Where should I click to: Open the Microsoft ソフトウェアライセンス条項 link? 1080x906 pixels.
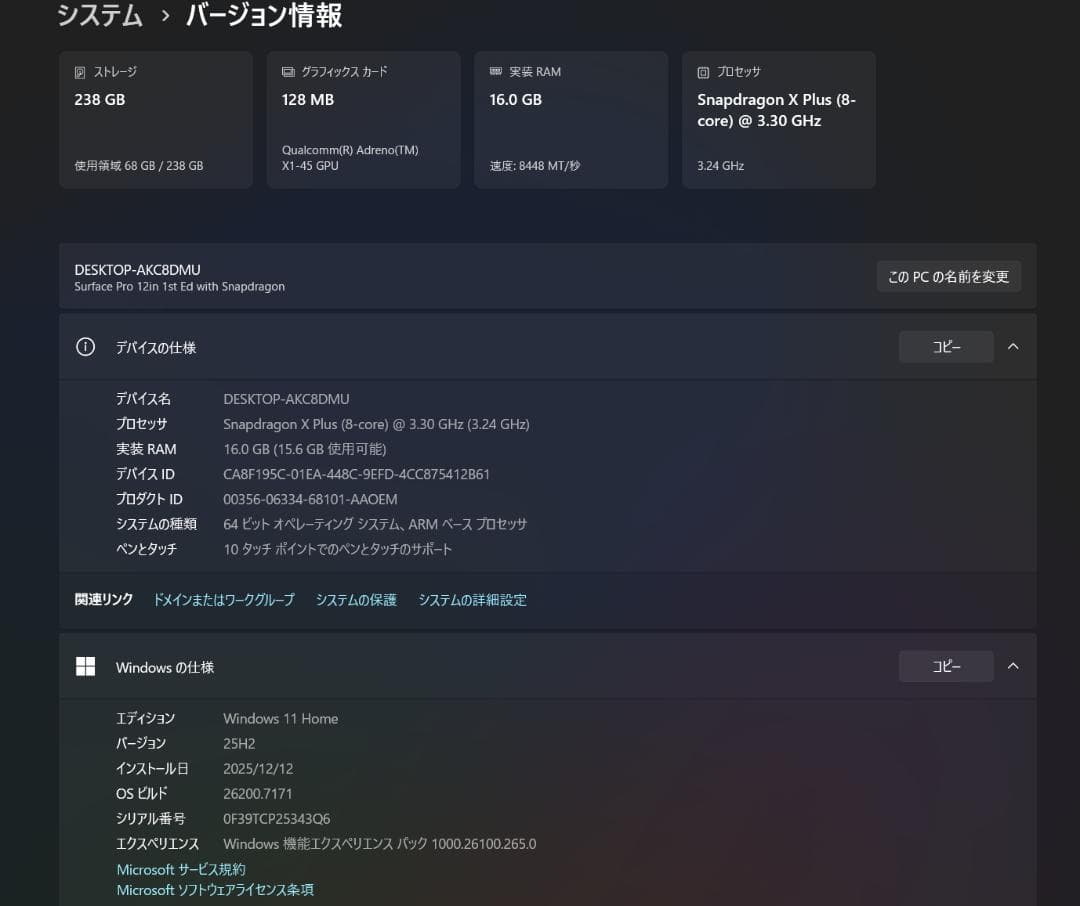pyautogui.click(x=214, y=890)
